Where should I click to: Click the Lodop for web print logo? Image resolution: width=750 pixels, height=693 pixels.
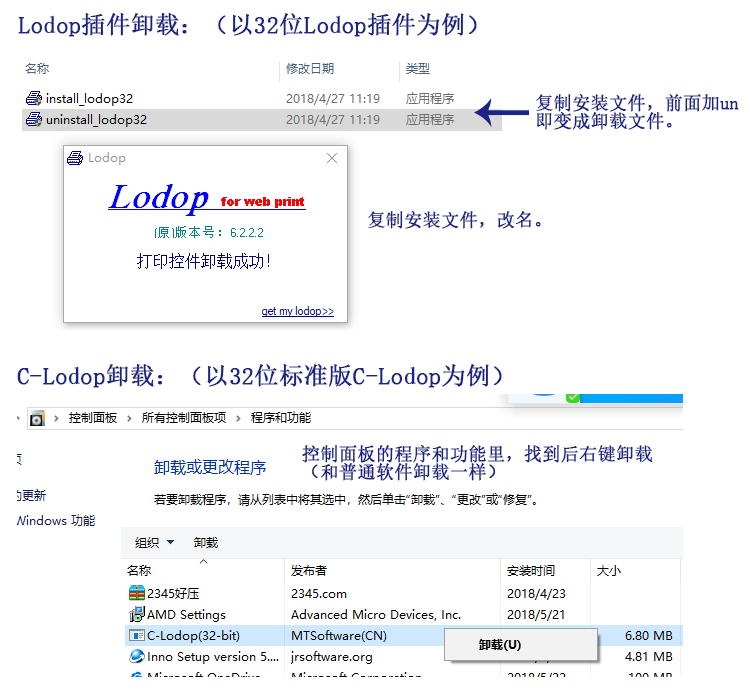click(207, 198)
